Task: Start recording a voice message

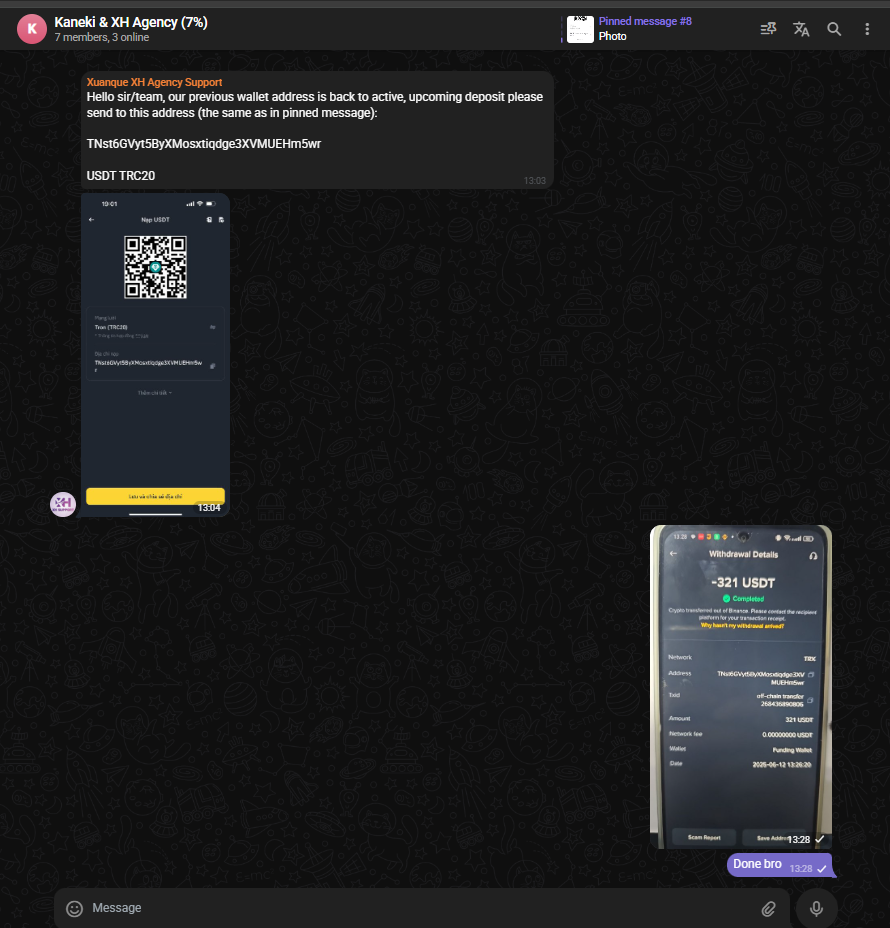Action: click(816, 908)
